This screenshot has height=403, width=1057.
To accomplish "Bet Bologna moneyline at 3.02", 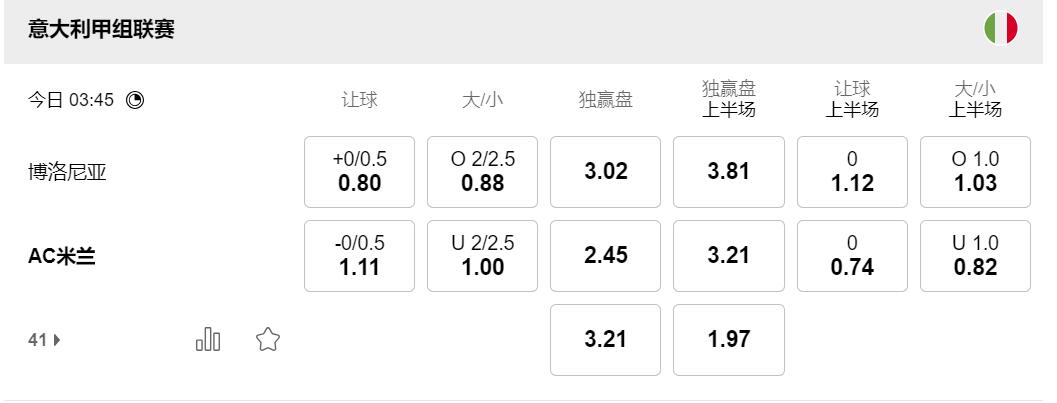I will pyautogui.click(x=605, y=172).
